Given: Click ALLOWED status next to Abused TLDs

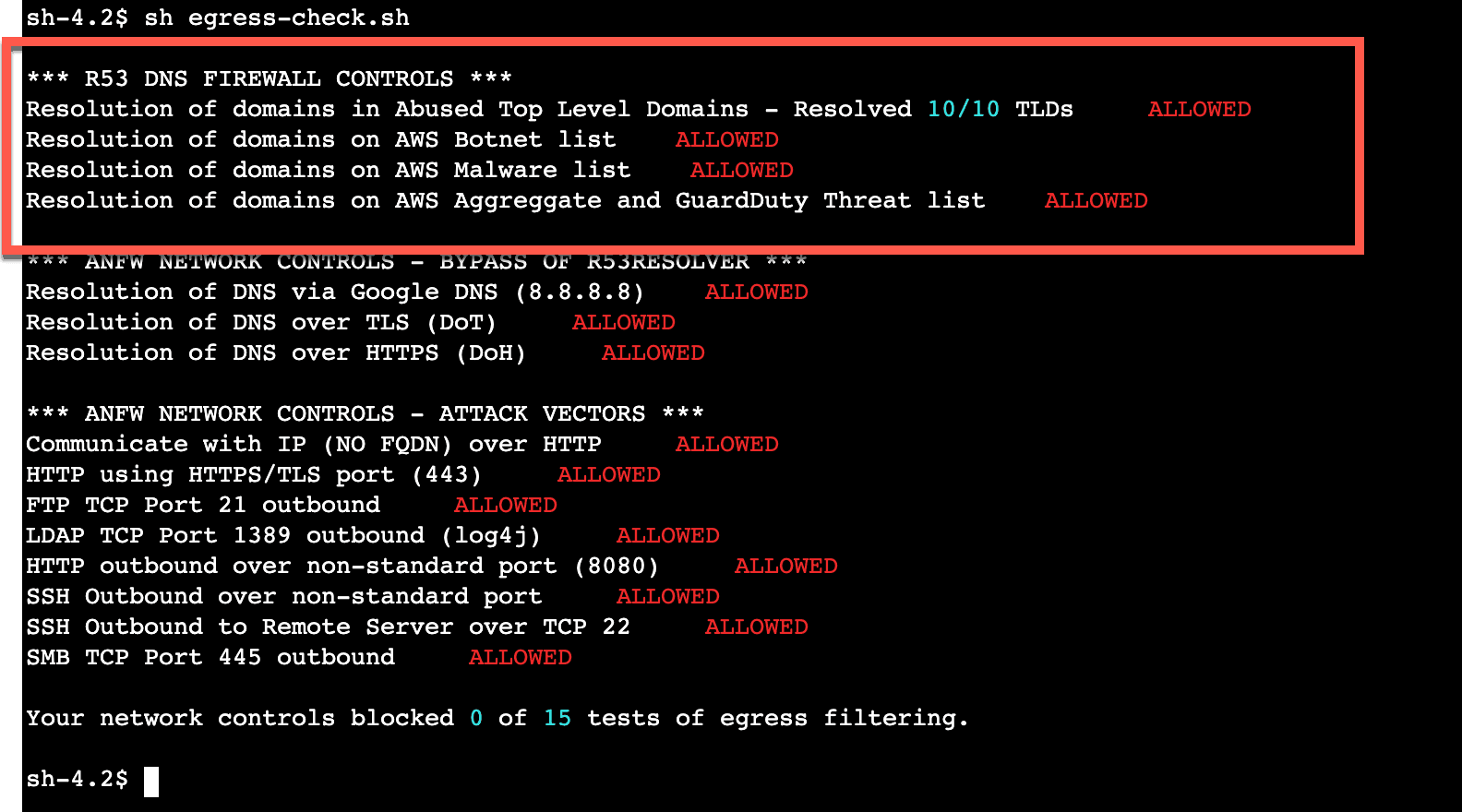Looking at the screenshot, I should [x=1199, y=109].
